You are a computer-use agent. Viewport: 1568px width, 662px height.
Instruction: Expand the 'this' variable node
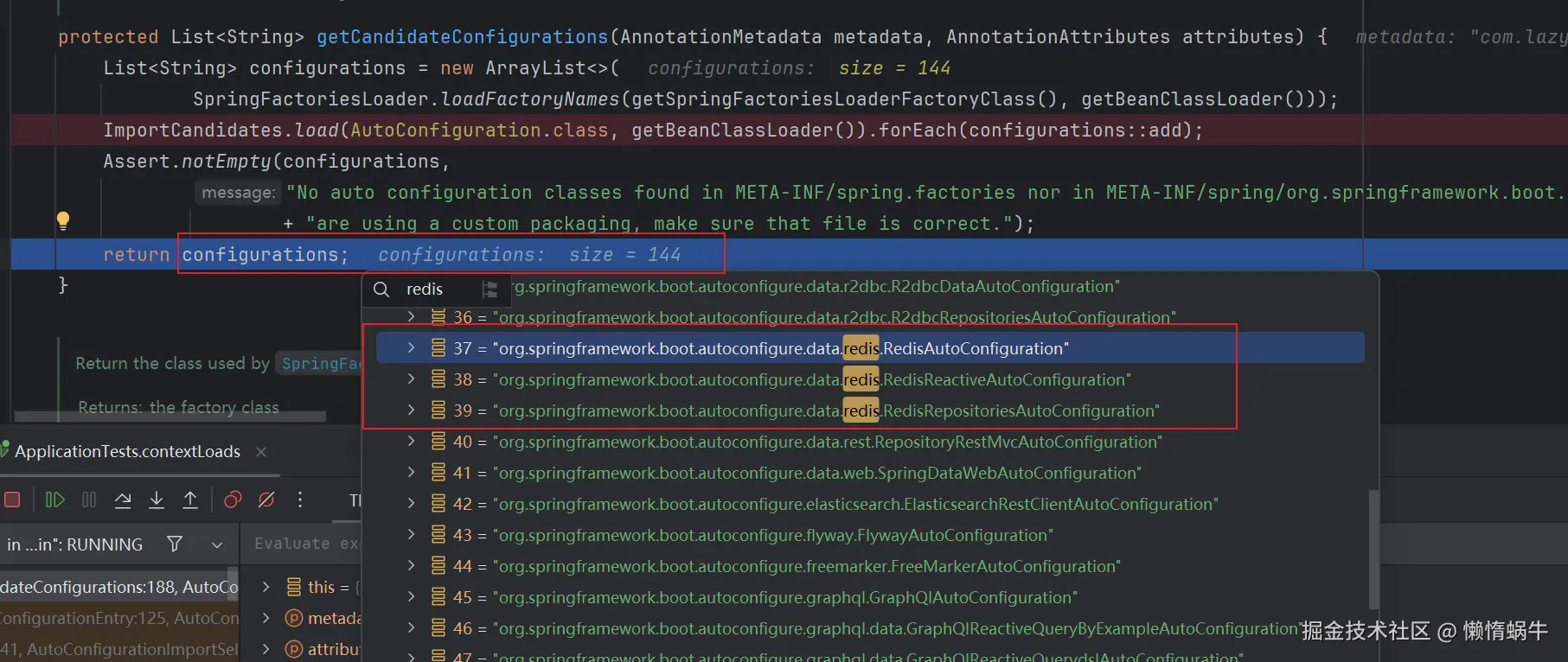266,587
